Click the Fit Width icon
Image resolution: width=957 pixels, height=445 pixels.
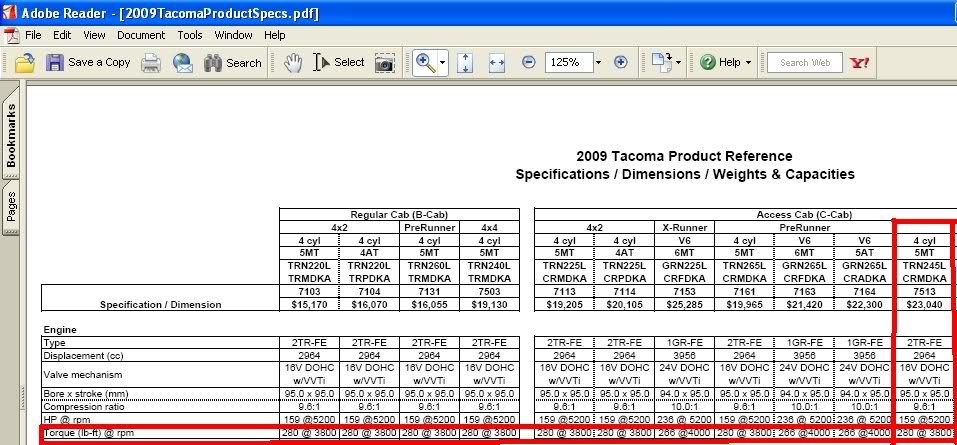pos(497,62)
